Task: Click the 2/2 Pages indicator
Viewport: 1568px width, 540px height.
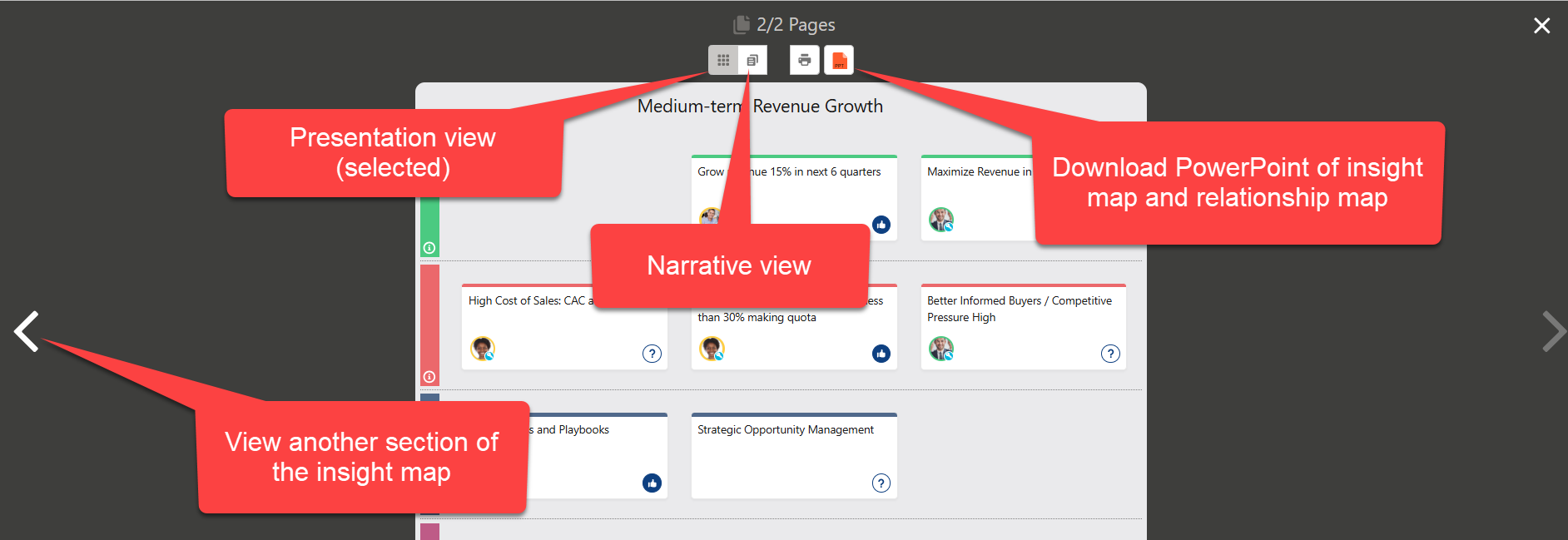Action: [784, 25]
